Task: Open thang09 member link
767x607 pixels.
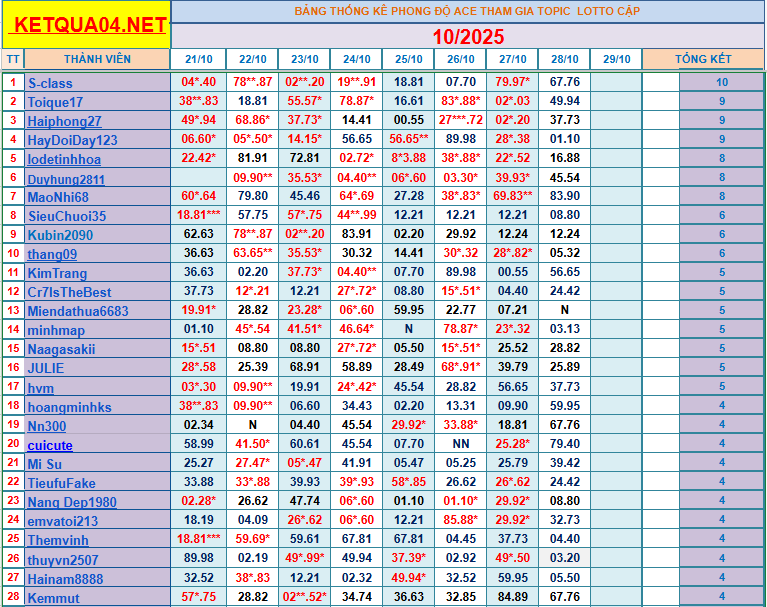Action: coord(52,254)
